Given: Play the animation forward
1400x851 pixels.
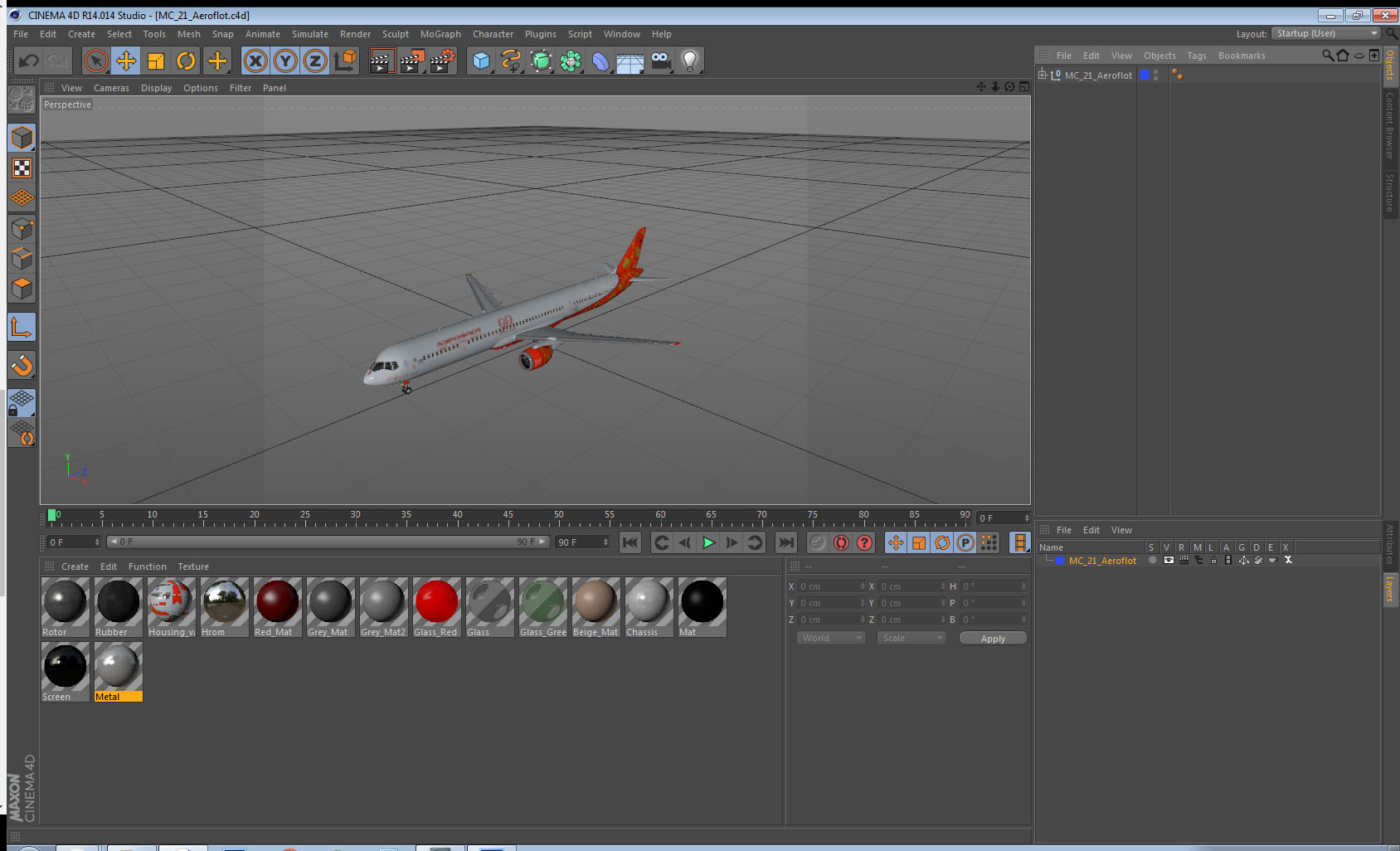Looking at the screenshot, I should pyautogui.click(x=708, y=542).
